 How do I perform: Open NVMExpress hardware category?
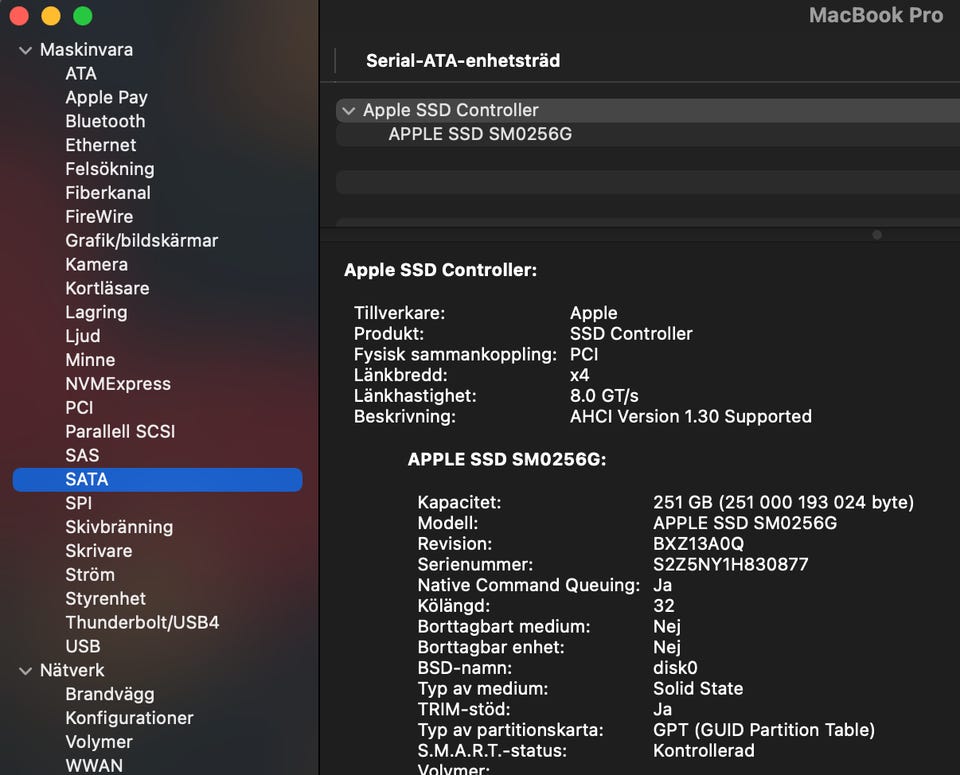(118, 384)
